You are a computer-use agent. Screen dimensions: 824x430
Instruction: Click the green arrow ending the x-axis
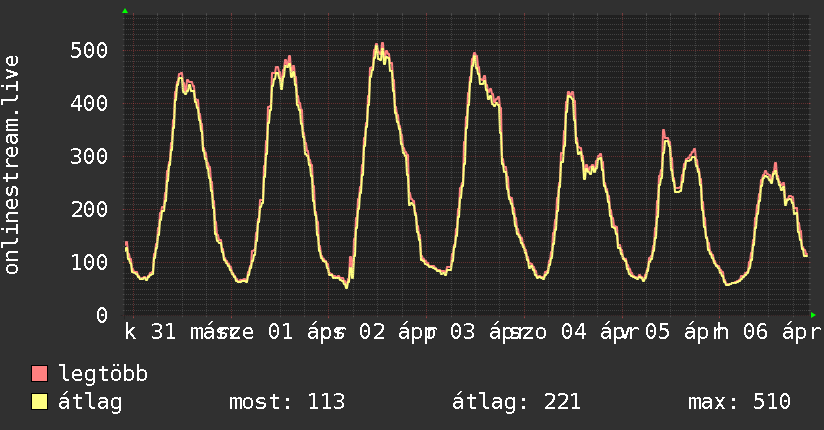pyautogui.click(x=812, y=314)
